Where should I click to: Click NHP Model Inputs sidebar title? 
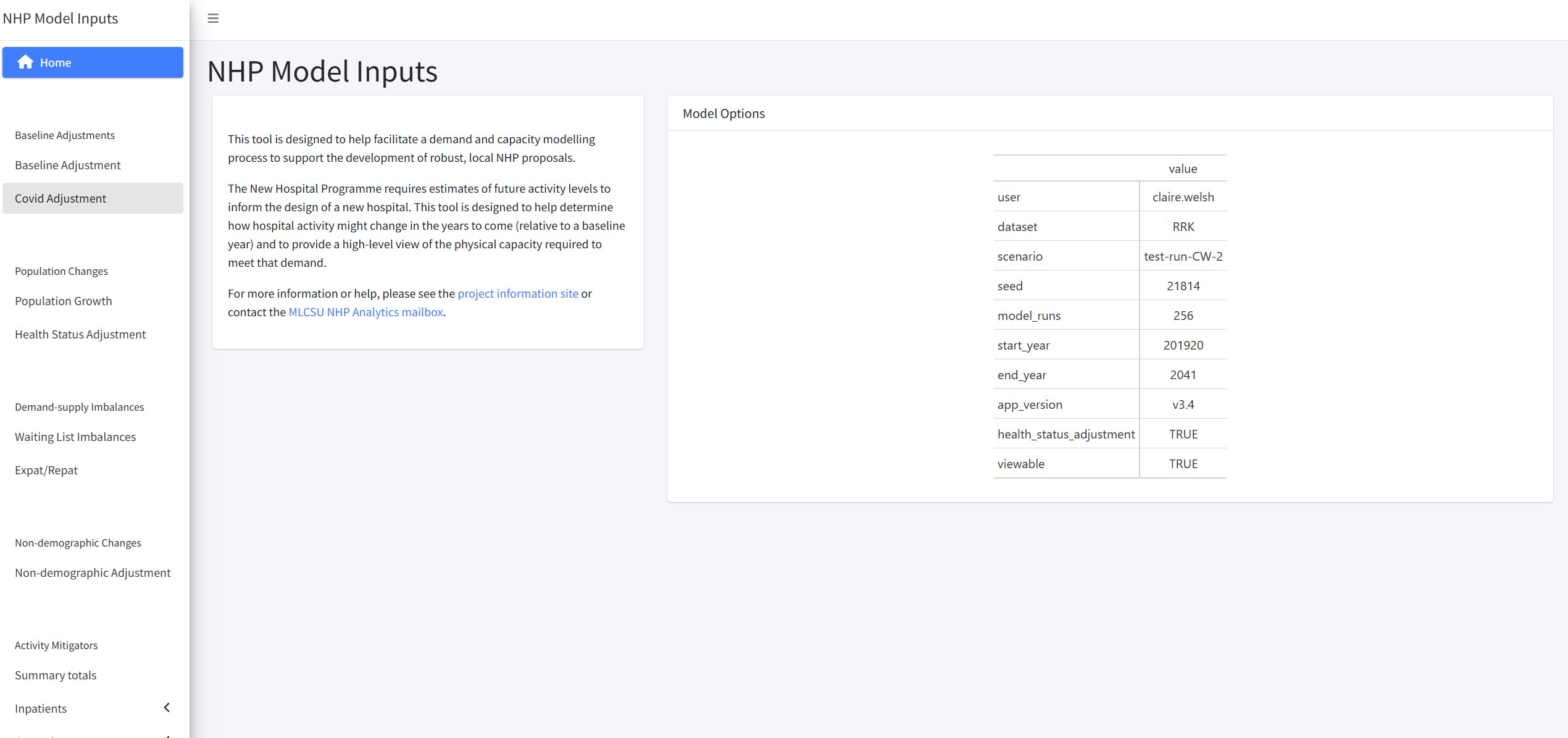pos(60,19)
